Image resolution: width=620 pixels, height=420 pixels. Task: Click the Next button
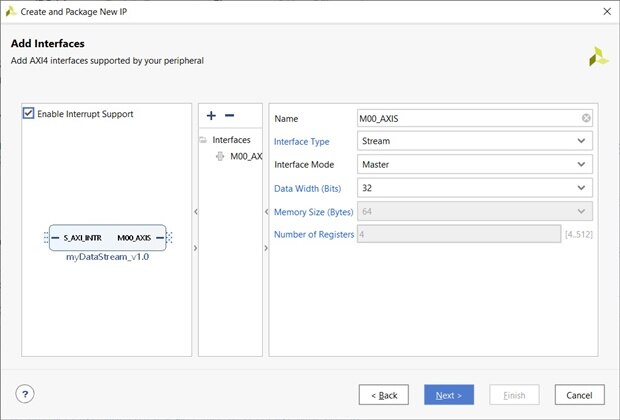(x=449, y=395)
